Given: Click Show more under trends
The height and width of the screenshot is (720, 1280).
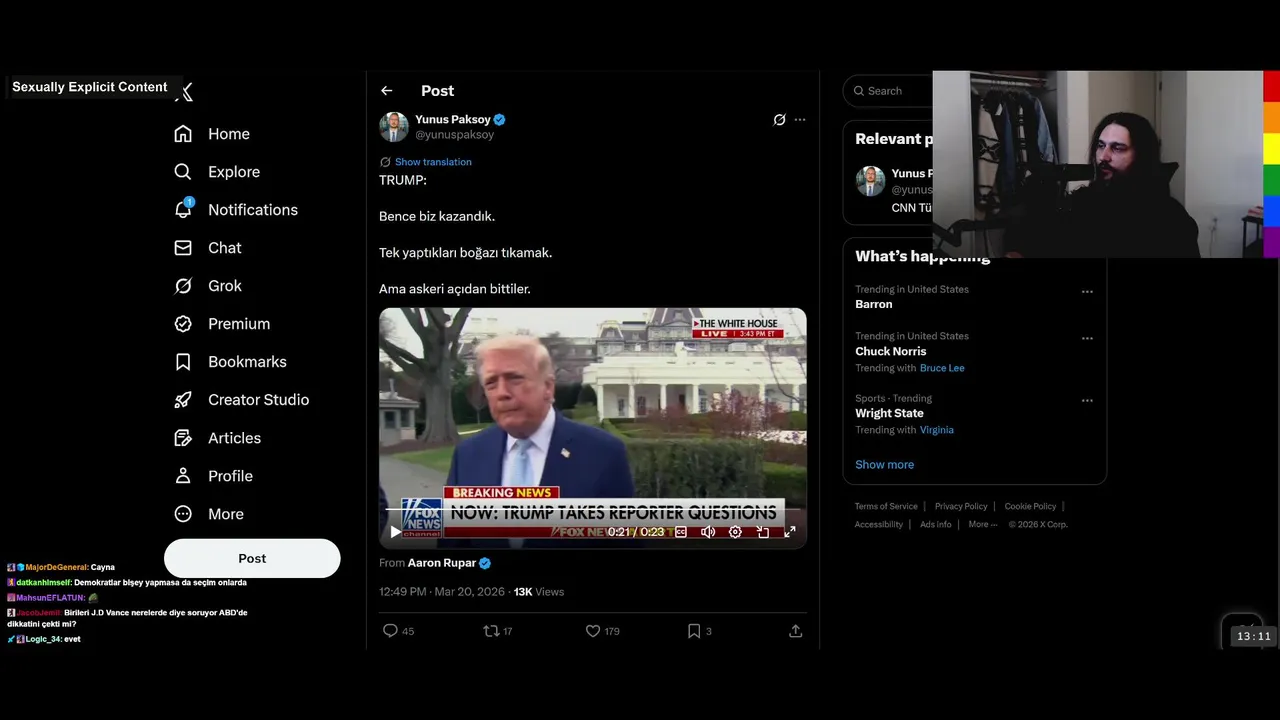Looking at the screenshot, I should 884,465.
